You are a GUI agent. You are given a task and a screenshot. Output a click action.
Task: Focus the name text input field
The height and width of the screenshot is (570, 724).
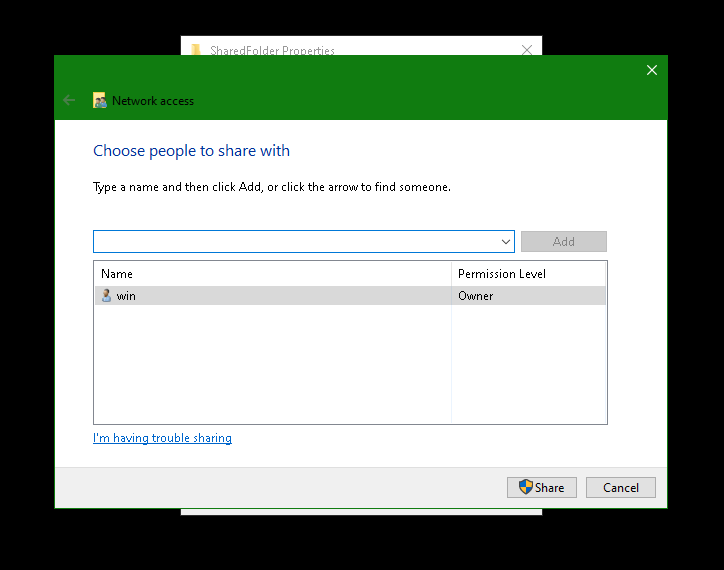295,242
